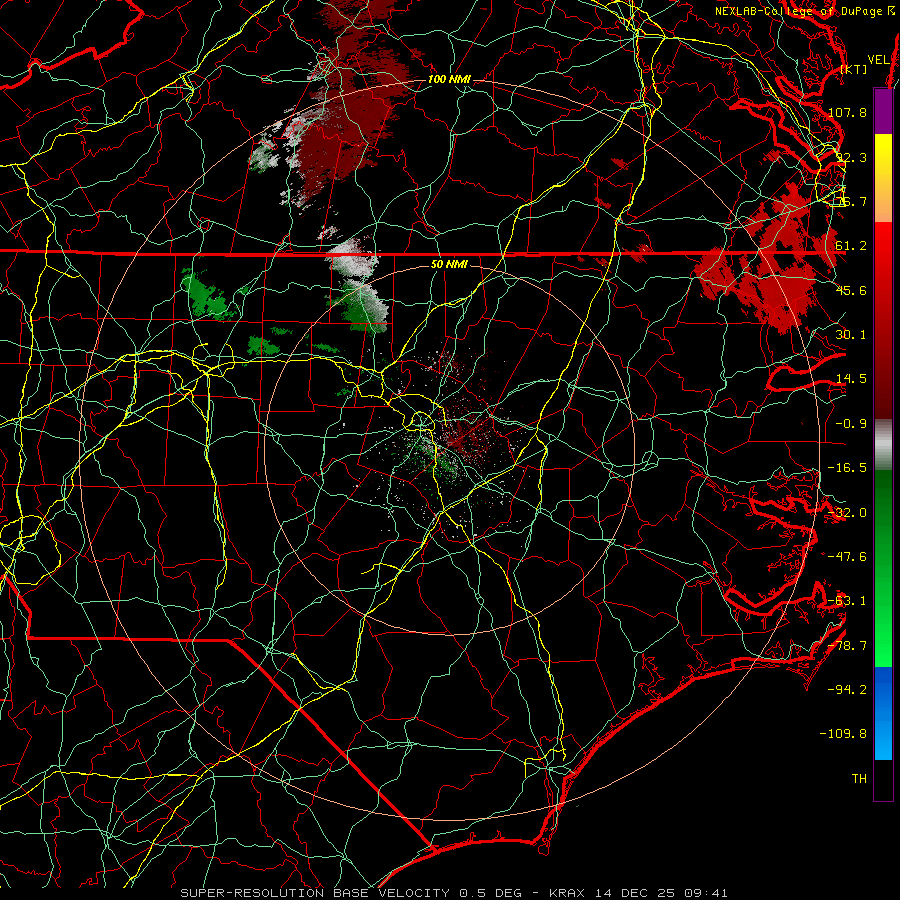Select the -94.2 scale value
The height and width of the screenshot is (900, 900).
847,690
